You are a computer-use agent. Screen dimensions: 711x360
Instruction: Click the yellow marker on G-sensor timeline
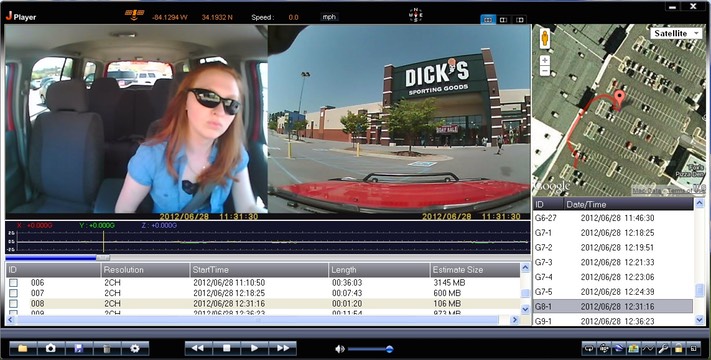pyautogui.click(x=103, y=241)
